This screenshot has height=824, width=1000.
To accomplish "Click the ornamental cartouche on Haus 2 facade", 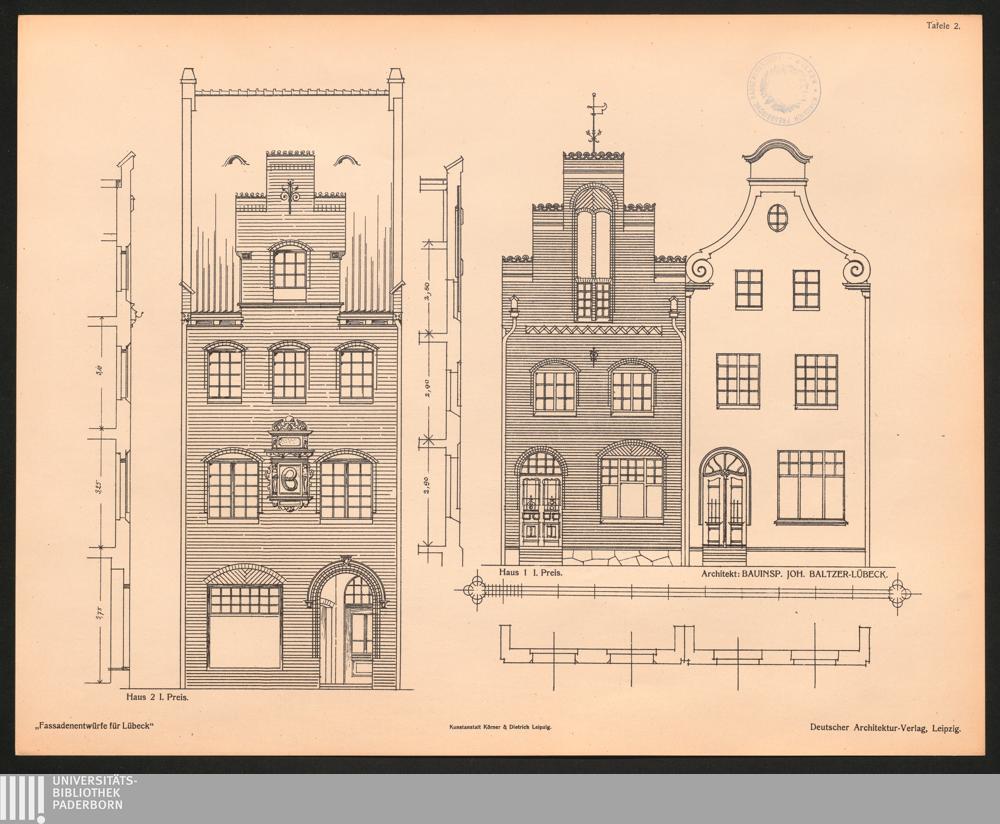I will tap(290, 464).
